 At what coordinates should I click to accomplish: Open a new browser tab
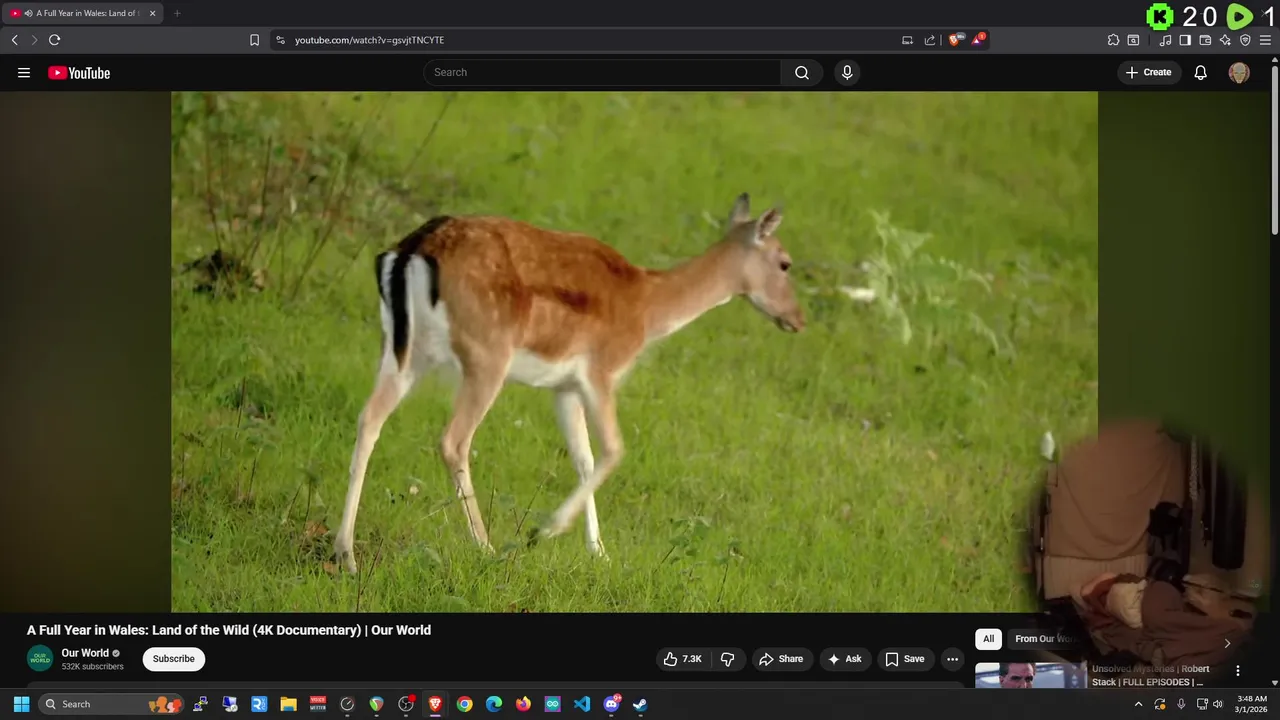pyautogui.click(x=177, y=13)
